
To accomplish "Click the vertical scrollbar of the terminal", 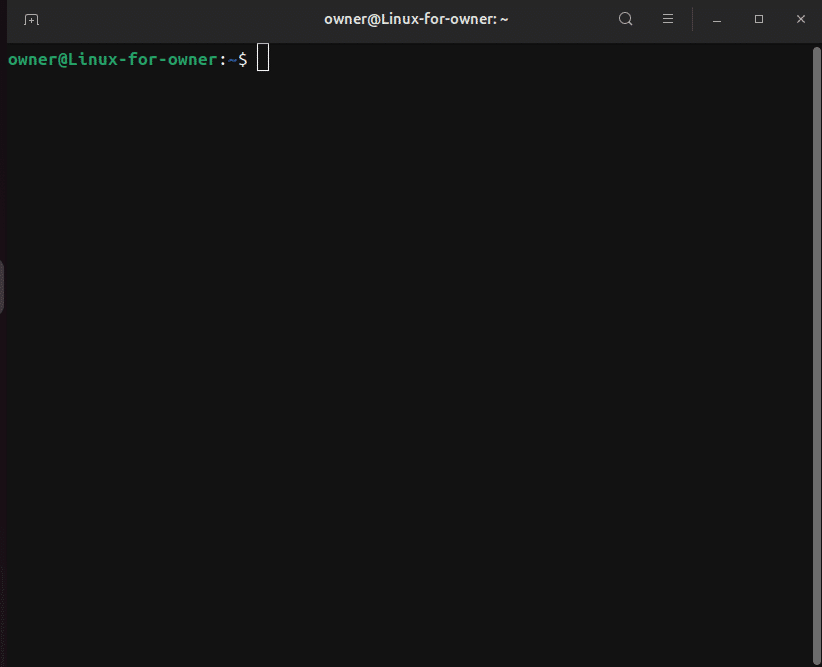I will coord(816,355).
